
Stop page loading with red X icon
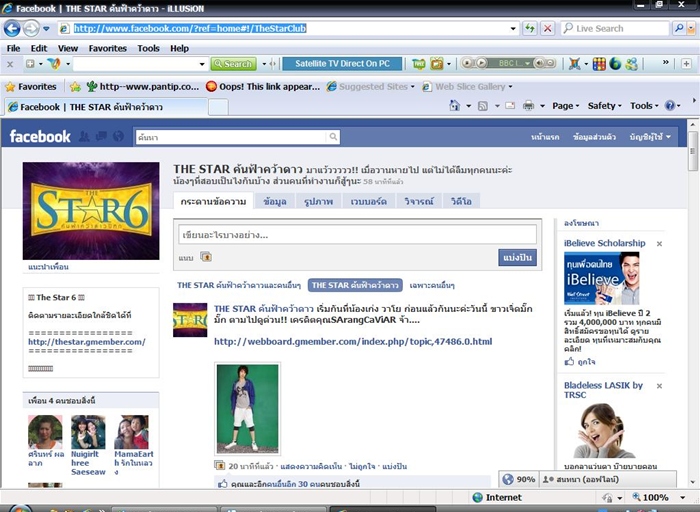click(547, 29)
